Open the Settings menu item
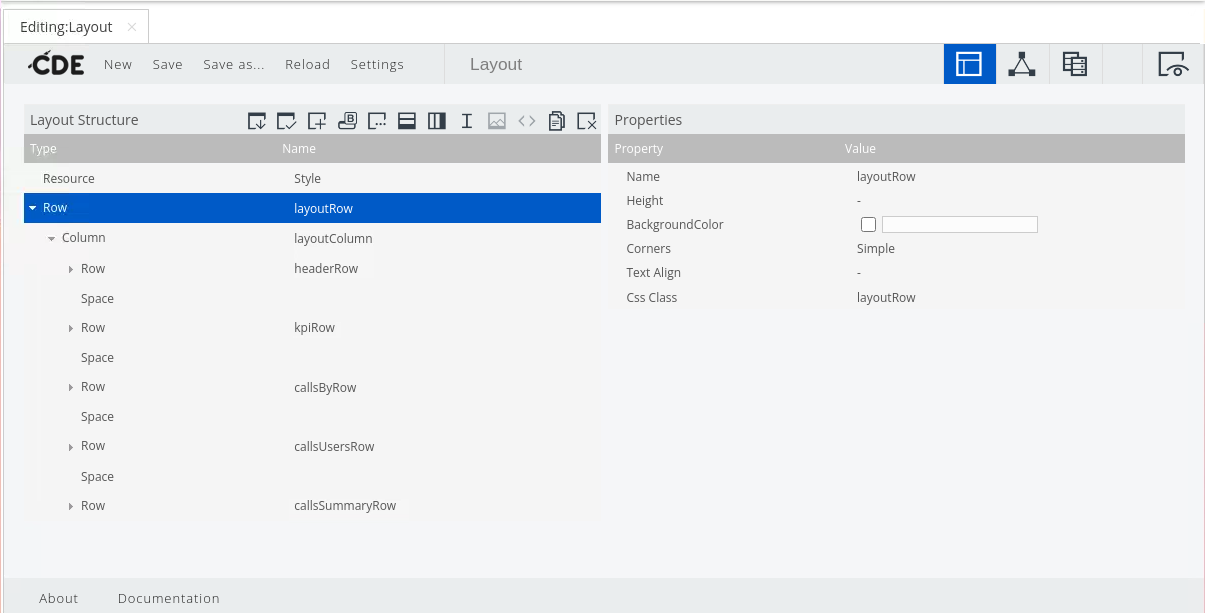1205x613 pixels. (376, 65)
